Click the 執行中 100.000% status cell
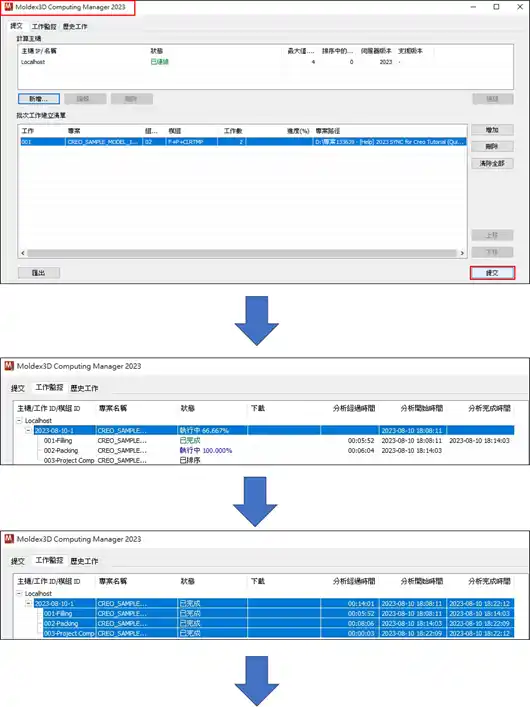Viewport: 530px width, 707px height. (x=206, y=450)
